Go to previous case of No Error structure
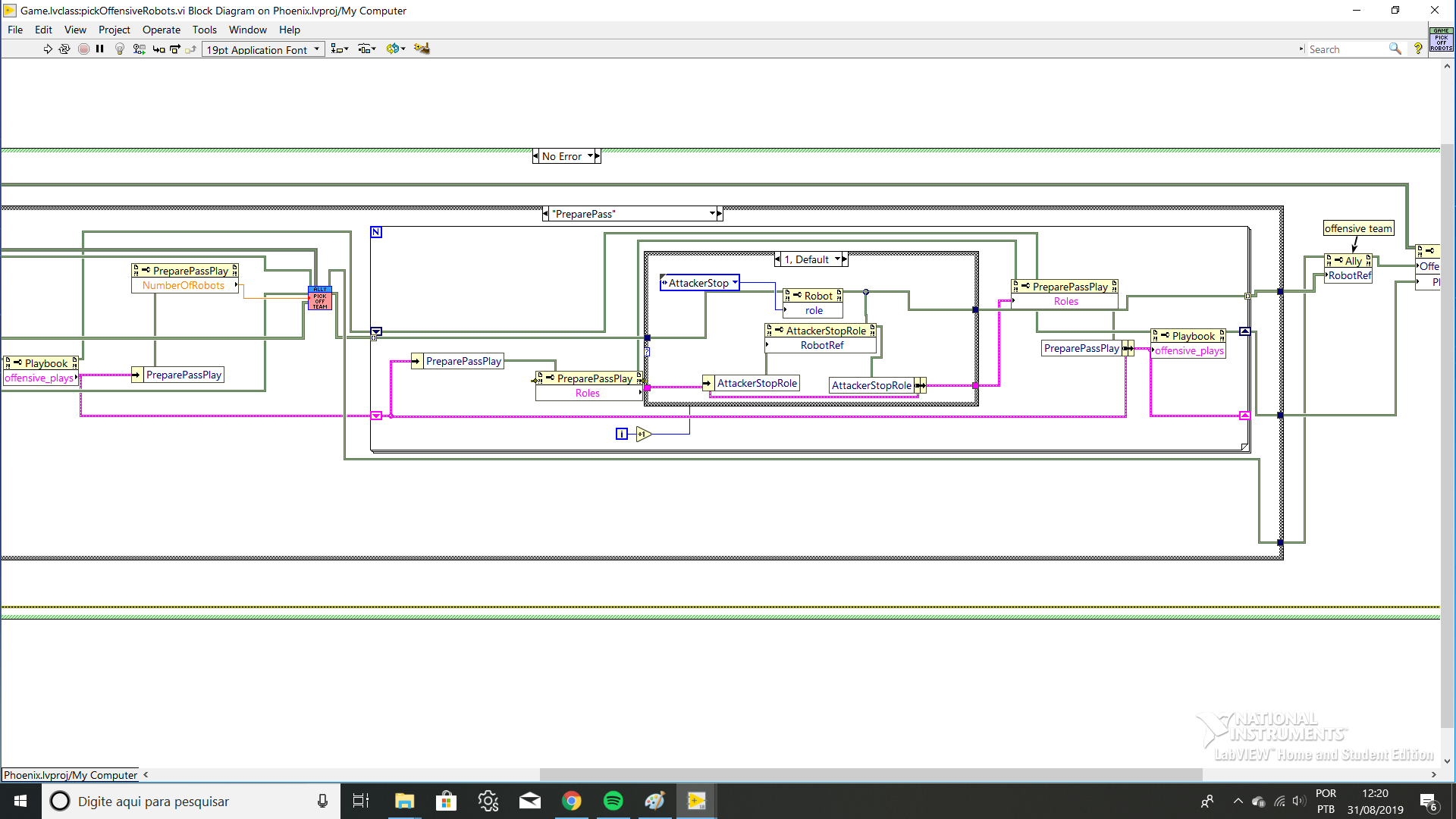This screenshot has width=1456, height=819. click(536, 156)
